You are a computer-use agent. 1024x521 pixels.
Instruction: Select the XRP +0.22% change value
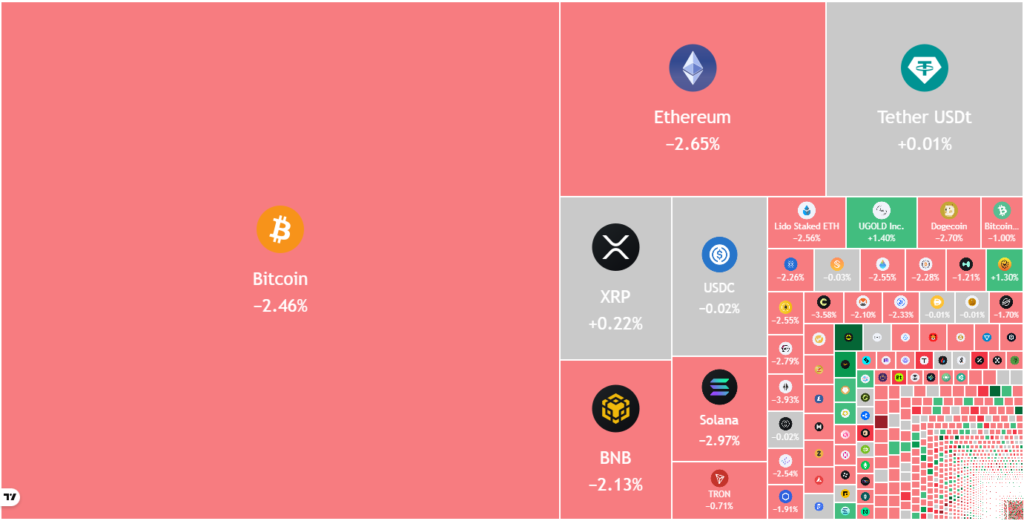[x=615, y=323]
